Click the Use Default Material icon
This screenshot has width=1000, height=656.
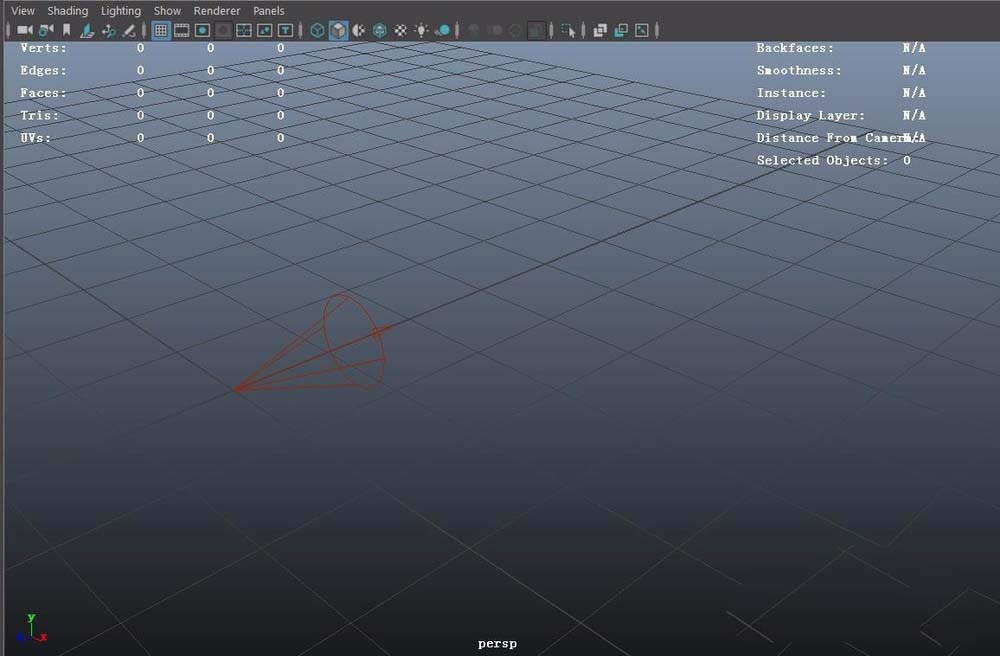(359, 30)
